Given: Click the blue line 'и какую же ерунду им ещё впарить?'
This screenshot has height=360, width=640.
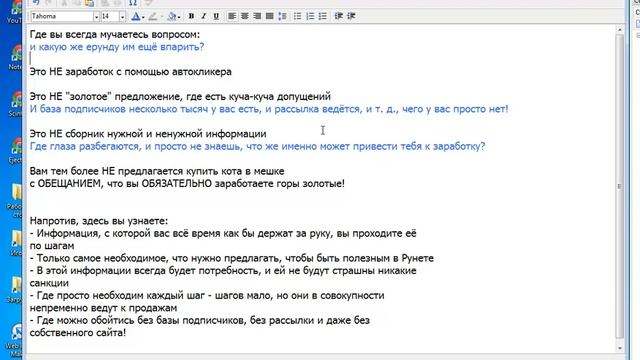Looking at the screenshot, I should coord(117,47).
